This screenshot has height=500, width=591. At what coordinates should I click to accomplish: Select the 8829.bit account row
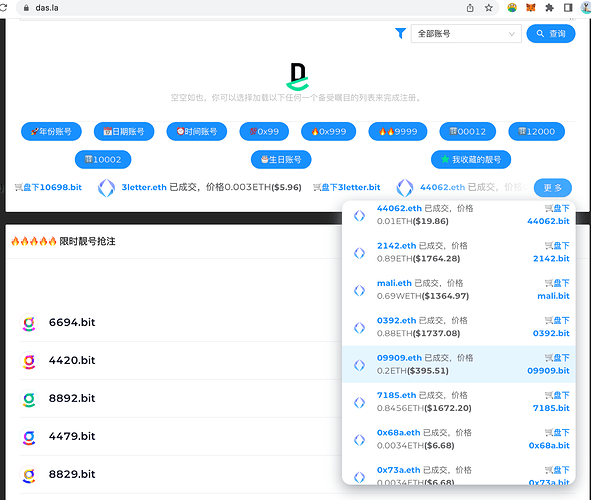pos(181,474)
